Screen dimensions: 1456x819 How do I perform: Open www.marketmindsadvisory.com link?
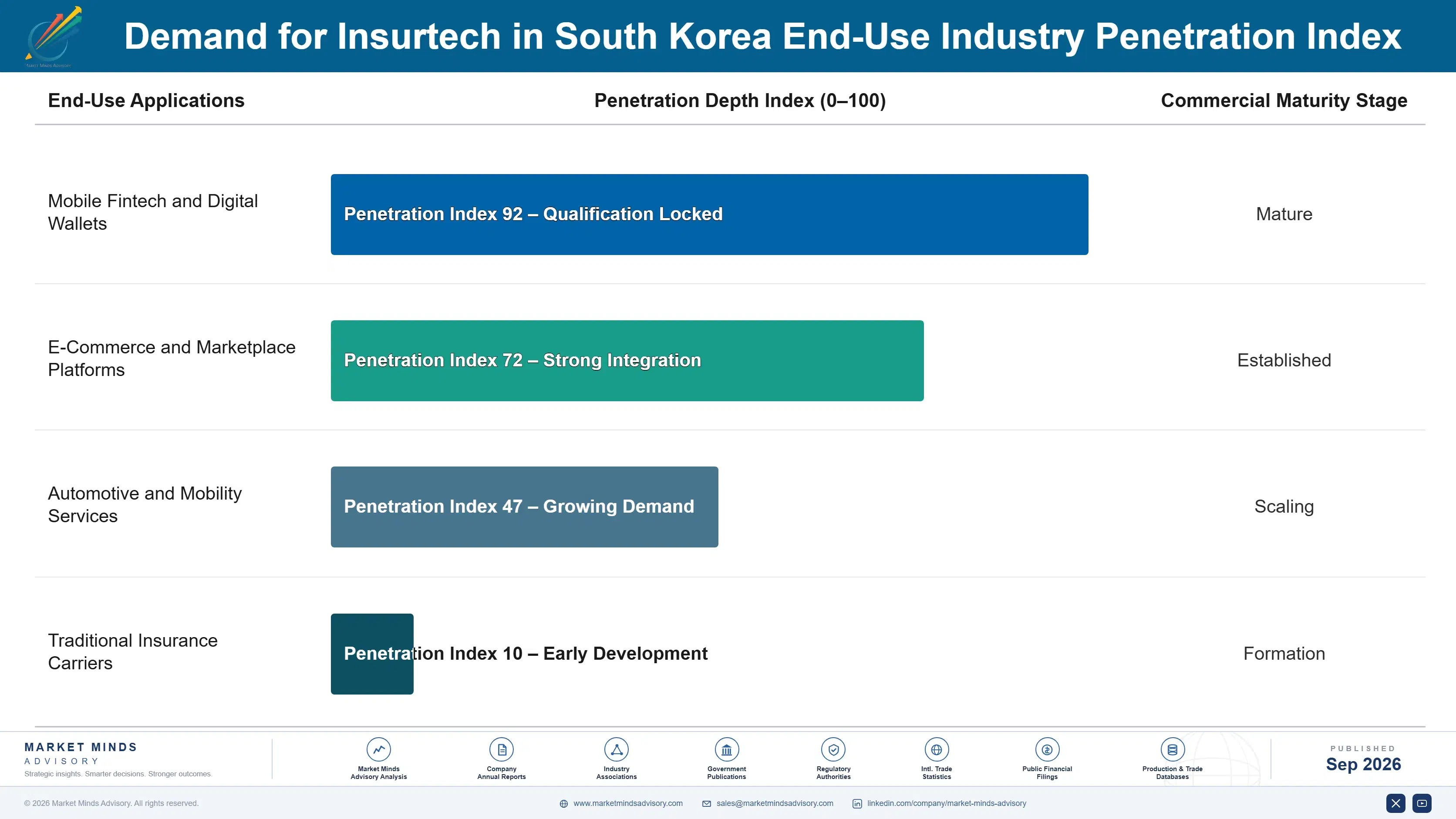[x=628, y=803]
